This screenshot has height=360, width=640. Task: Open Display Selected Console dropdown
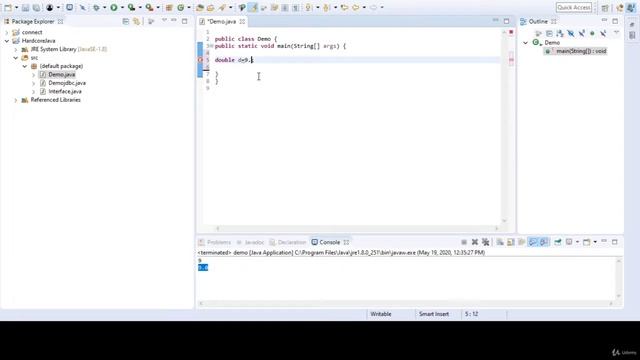[577, 242]
